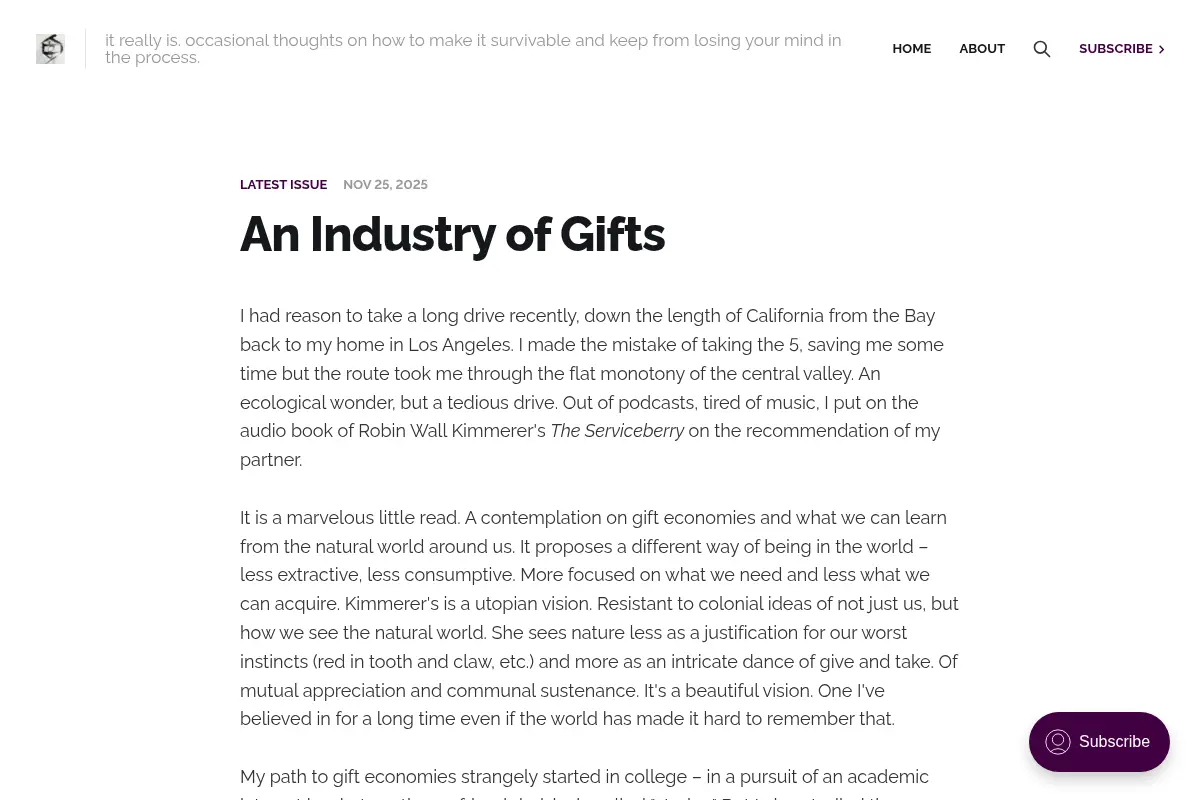The image size is (1200, 800).
Task: Go to the HOME page
Action: [x=911, y=49]
